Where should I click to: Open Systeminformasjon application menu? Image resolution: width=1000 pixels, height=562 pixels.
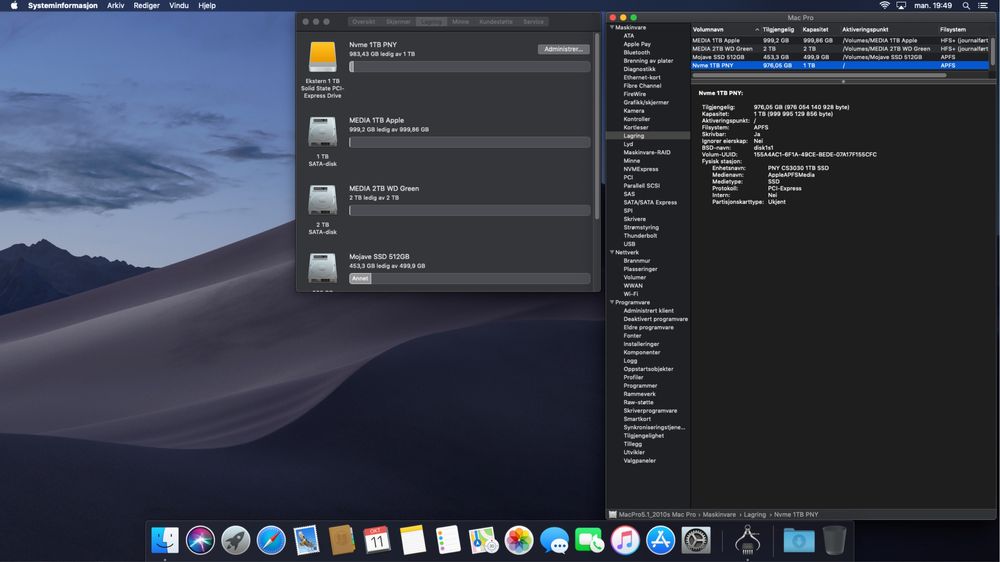(62, 5)
